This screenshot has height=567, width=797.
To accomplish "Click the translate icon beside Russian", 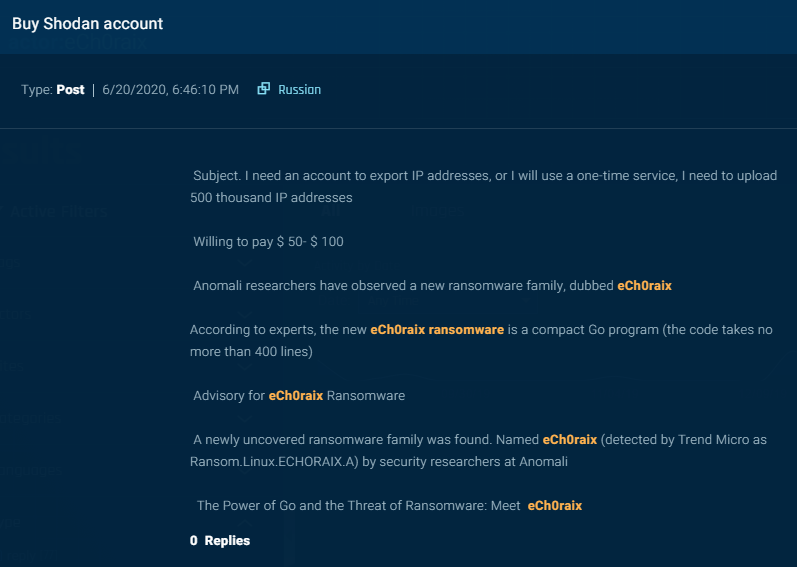I will point(263,89).
